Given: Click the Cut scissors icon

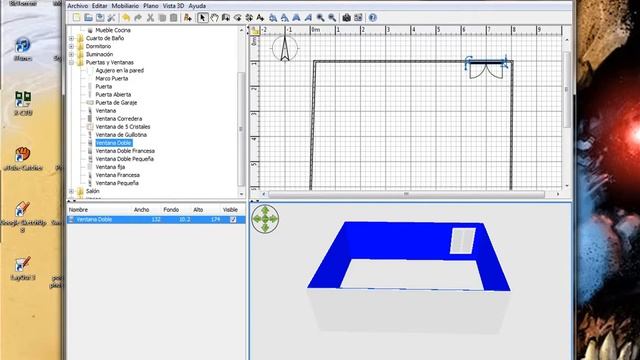Looking at the screenshot, I should [x=150, y=18].
